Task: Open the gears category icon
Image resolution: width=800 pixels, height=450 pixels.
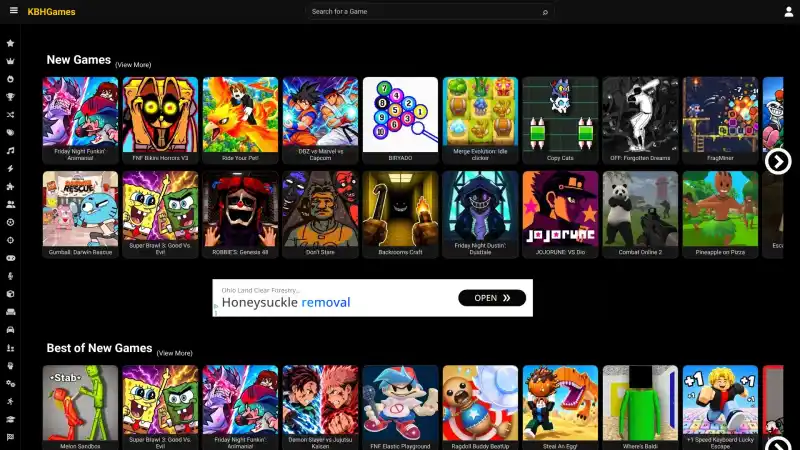Action: click(10, 384)
